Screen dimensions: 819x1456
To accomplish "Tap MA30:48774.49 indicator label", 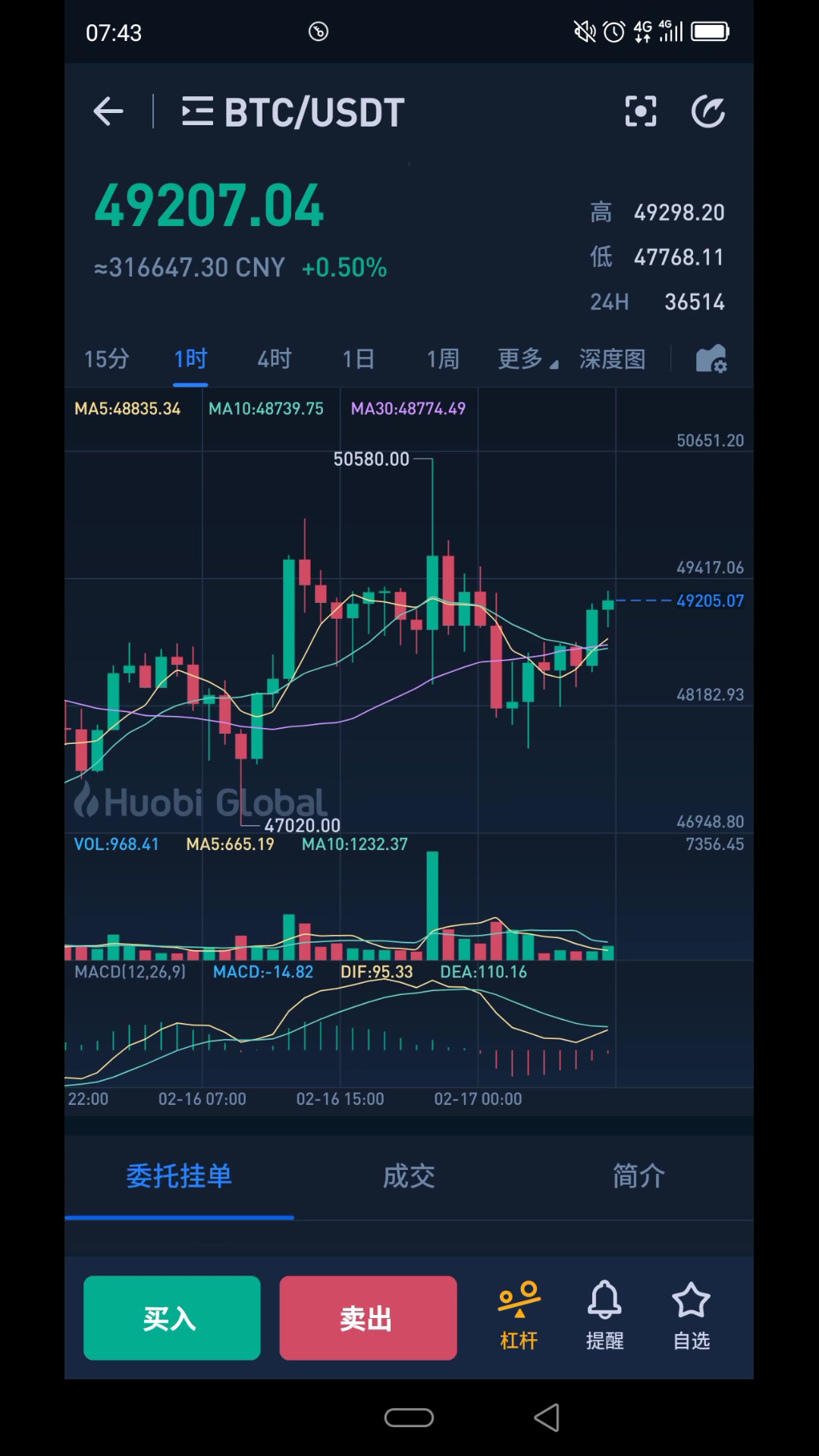I will tap(408, 409).
